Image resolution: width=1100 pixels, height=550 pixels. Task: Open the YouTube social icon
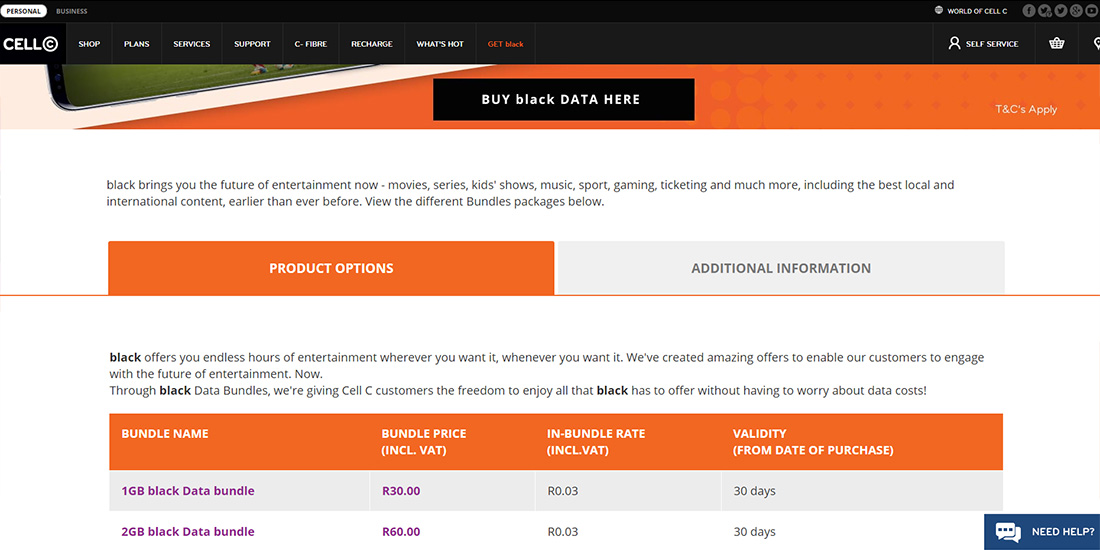pos(1092,11)
